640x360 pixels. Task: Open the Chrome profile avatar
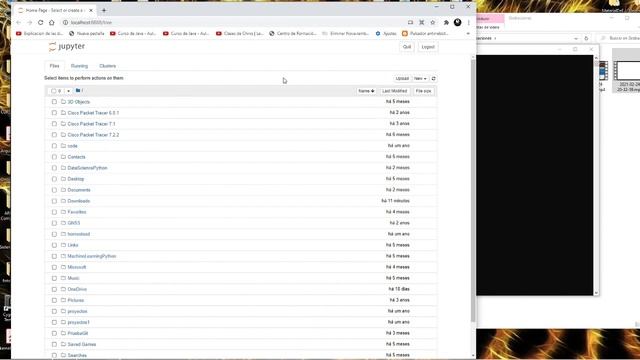[458, 22]
